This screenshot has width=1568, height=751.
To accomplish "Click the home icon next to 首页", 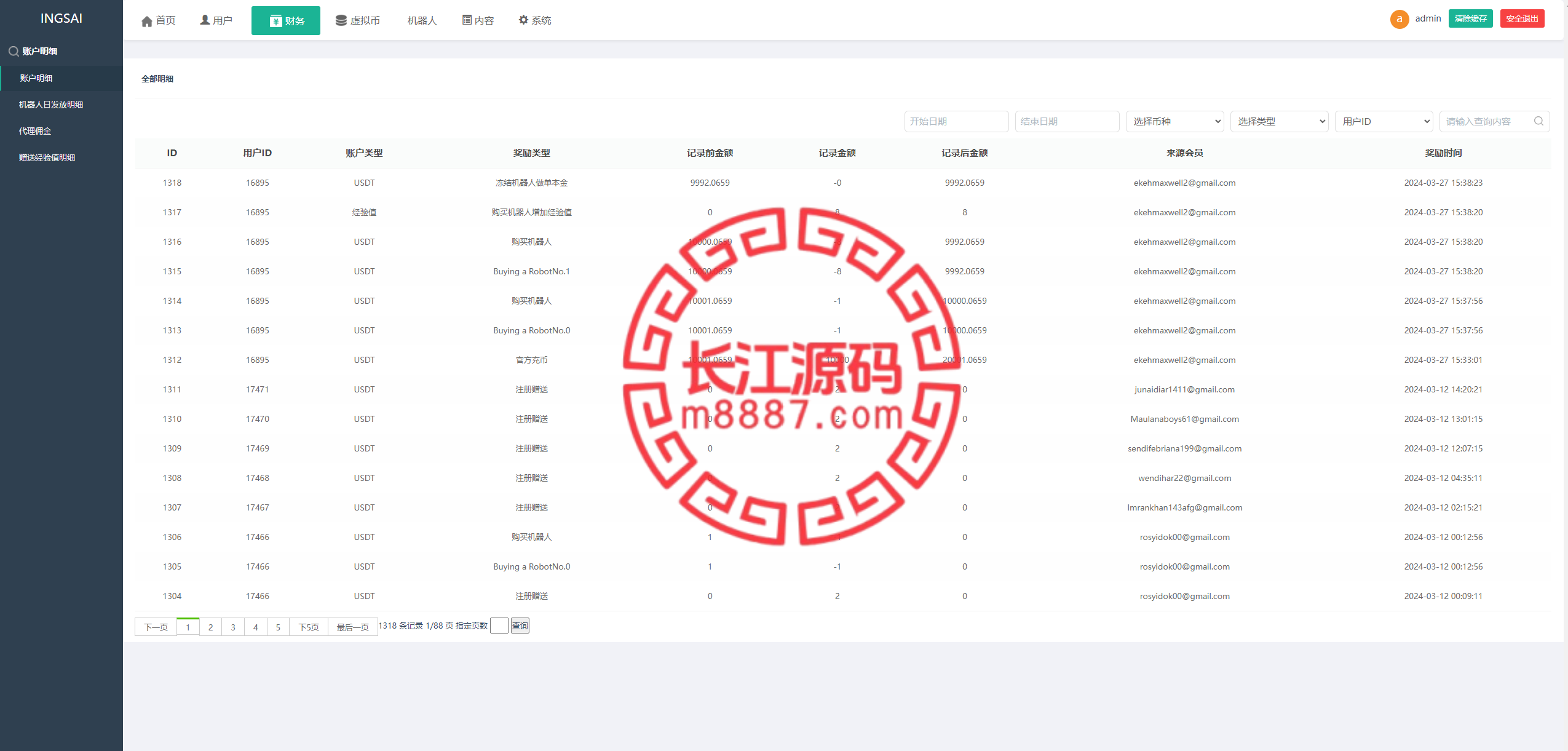I will (146, 22).
